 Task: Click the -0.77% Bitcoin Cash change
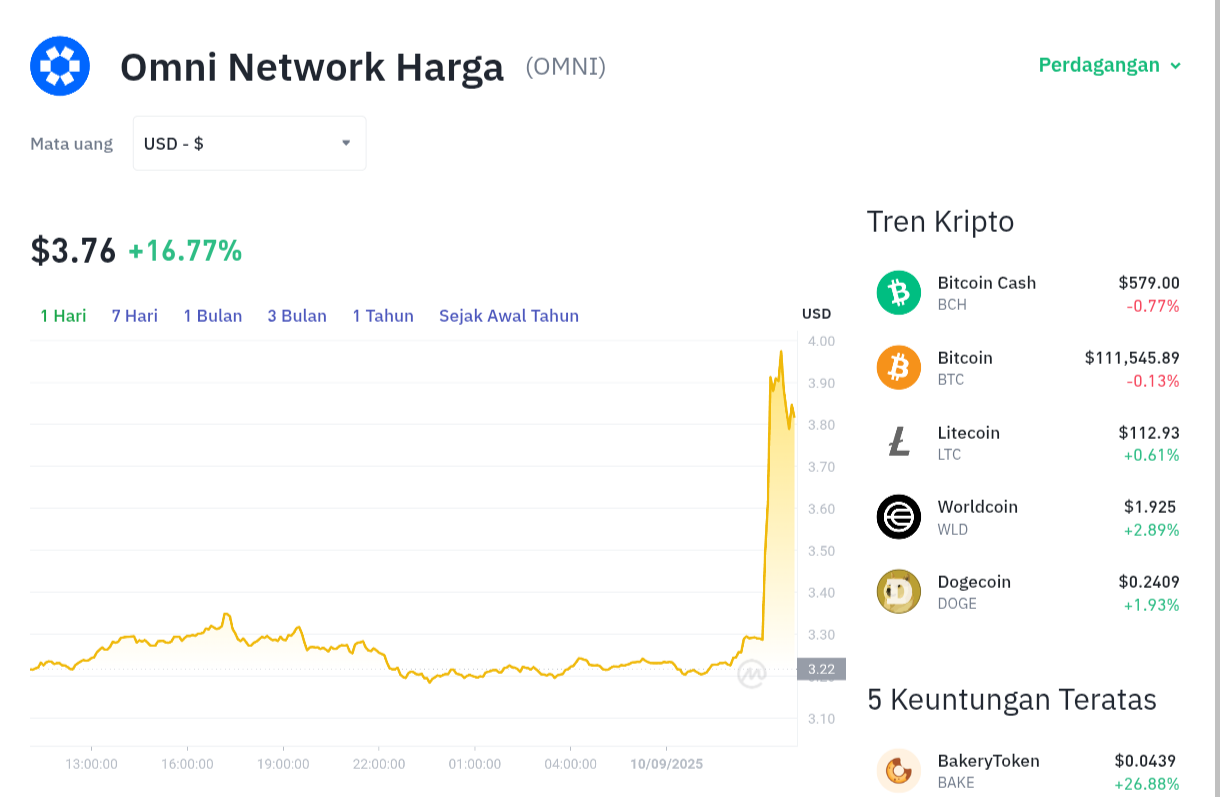tap(1153, 306)
